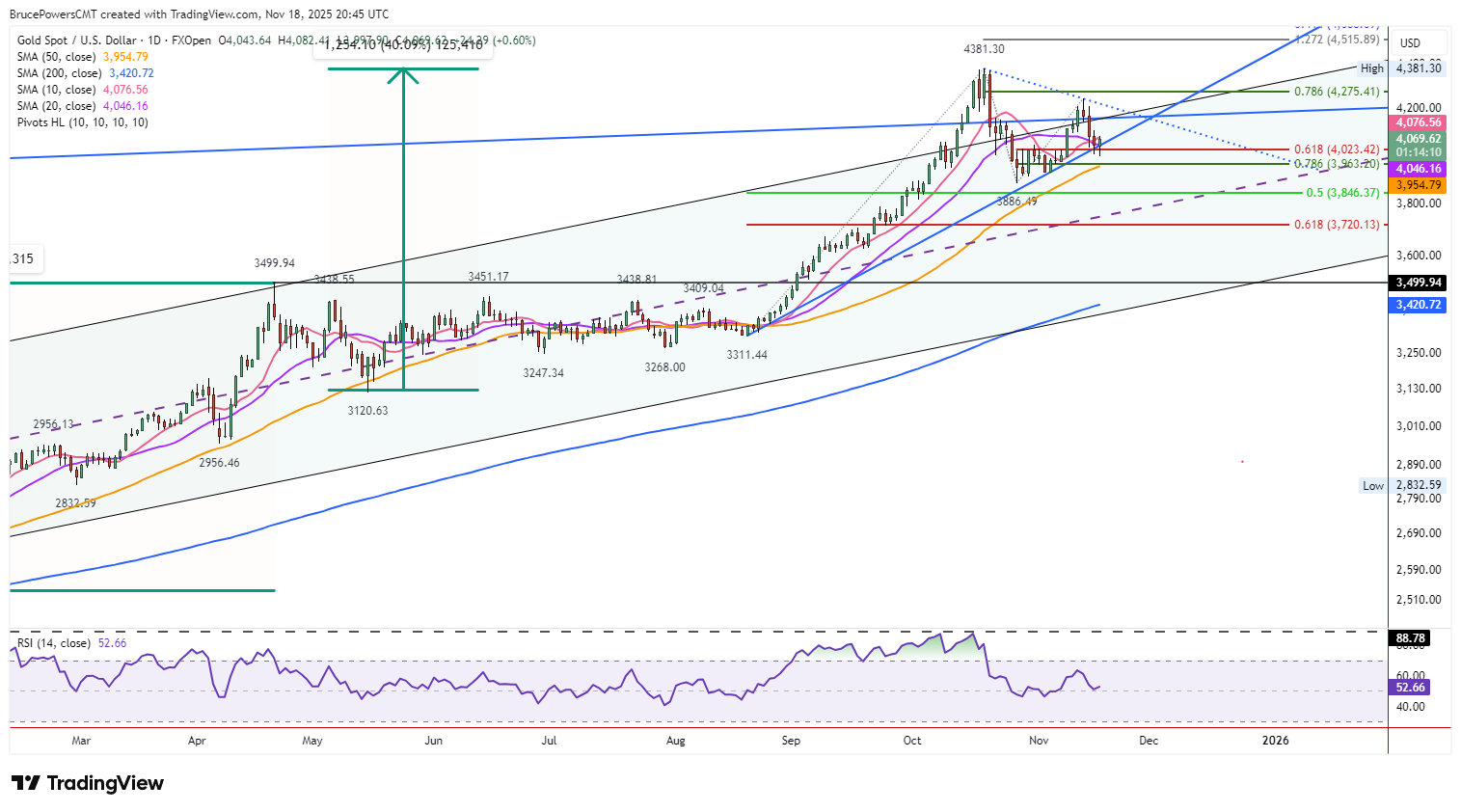Click the green measurement arrow head
This screenshot has height=812, width=1461.
pos(403,75)
